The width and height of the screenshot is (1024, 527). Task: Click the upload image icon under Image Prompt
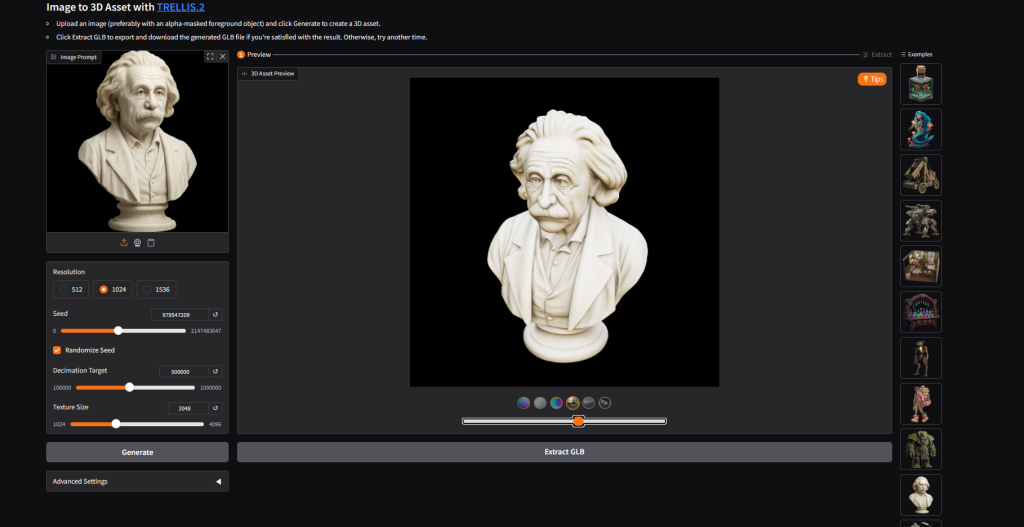(124, 242)
